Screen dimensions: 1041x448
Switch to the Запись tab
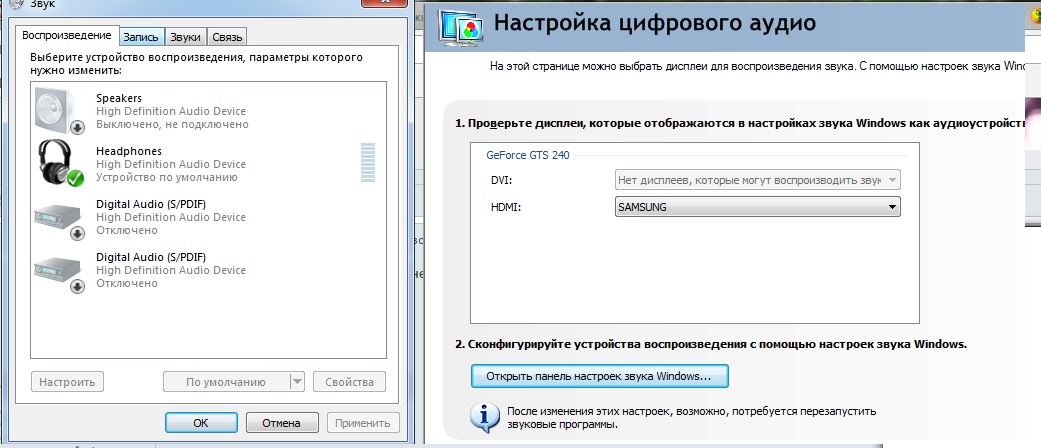tap(141, 37)
